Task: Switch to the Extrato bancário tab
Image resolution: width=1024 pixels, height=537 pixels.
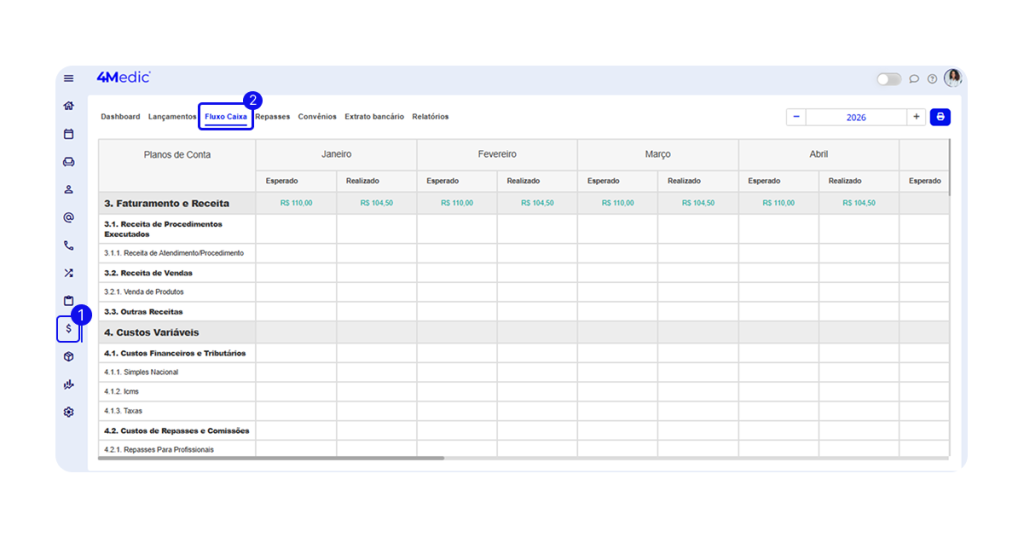Action: coord(374,117)
